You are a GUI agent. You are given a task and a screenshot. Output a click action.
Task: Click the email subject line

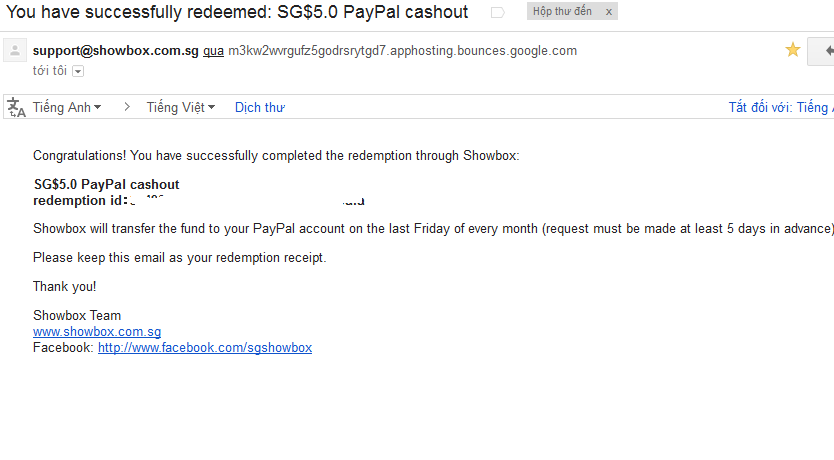coord(237,12)
